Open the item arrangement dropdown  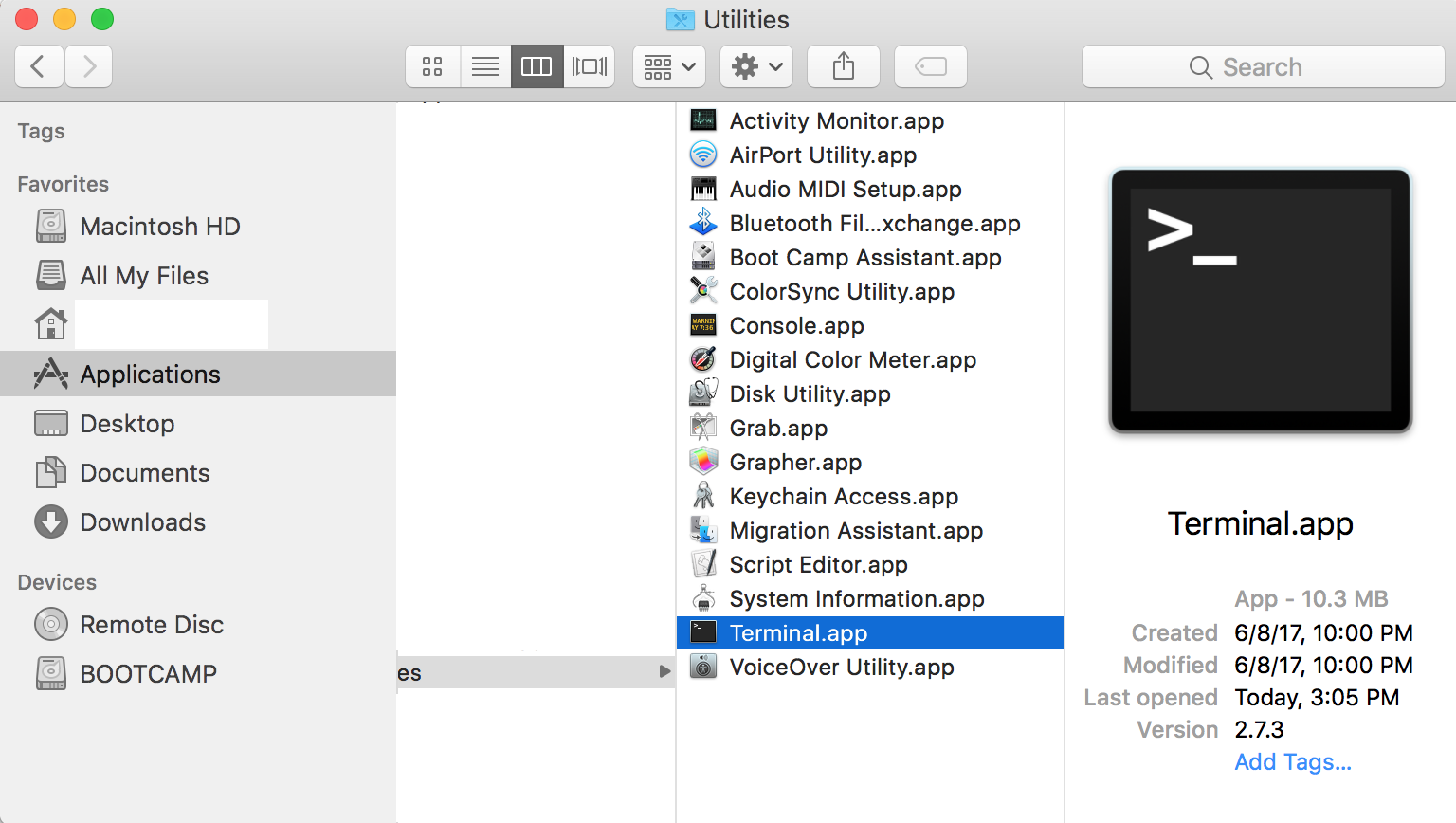coord(669,66)
